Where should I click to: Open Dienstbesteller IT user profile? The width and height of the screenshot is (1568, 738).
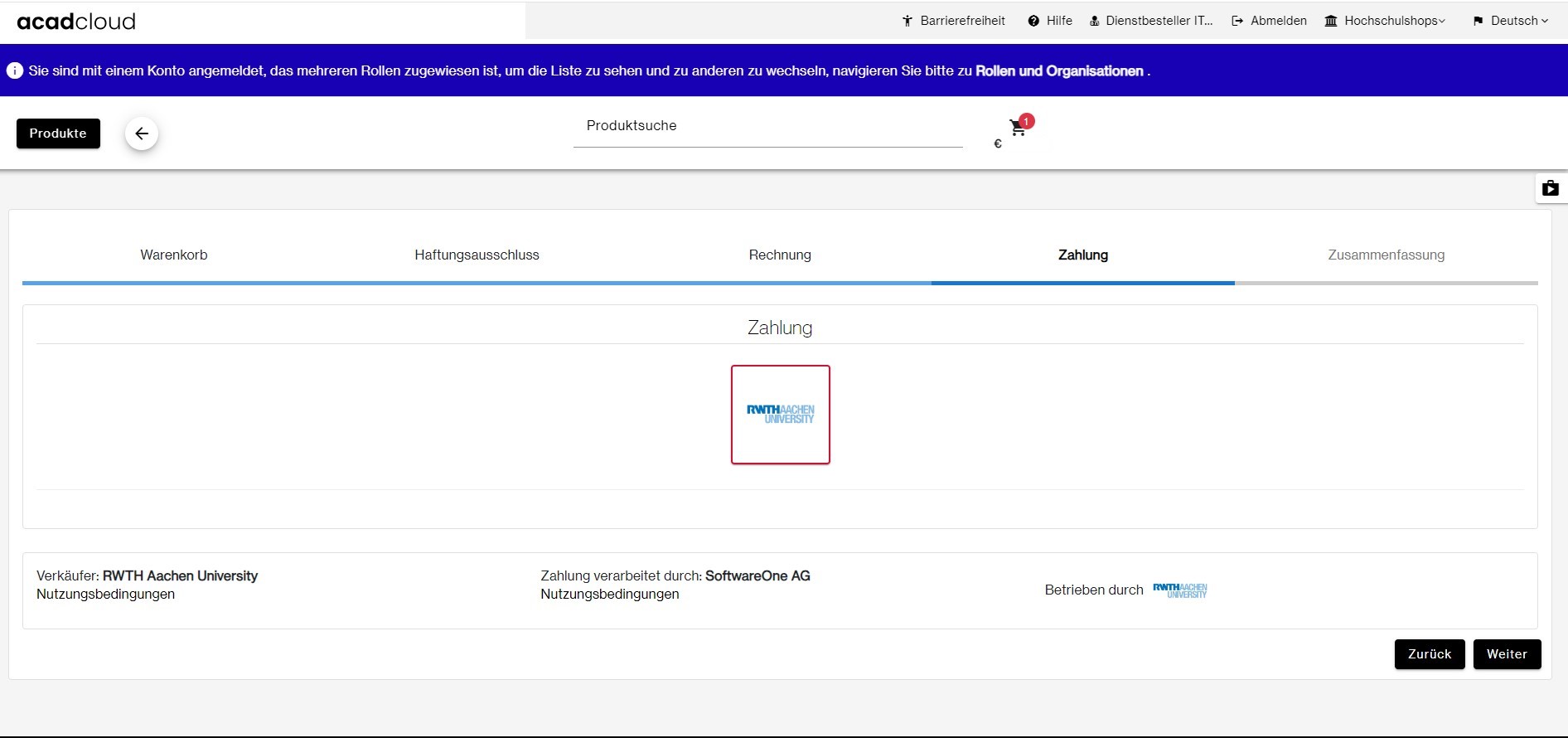tap(1151, 21)
